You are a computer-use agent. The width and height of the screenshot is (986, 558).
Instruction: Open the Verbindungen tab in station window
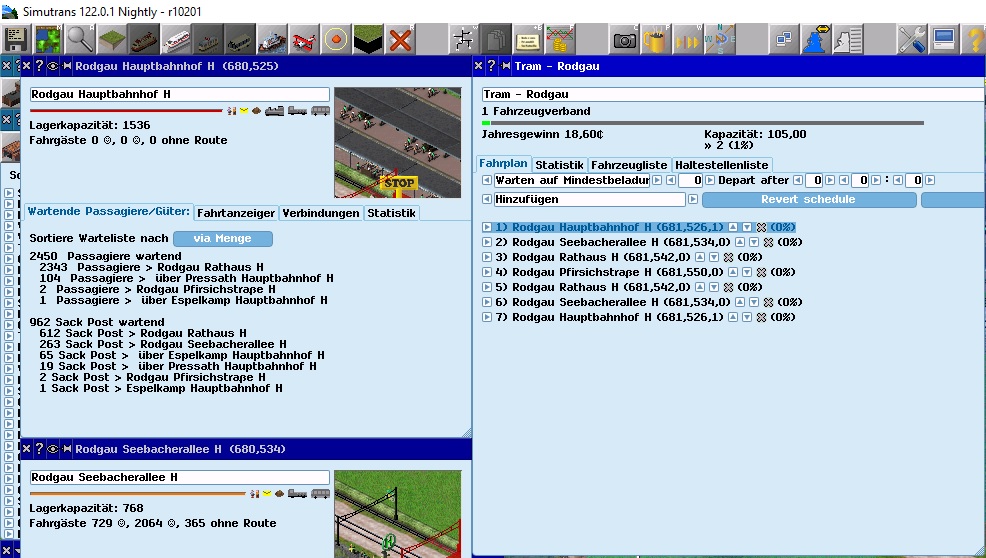(x=320, y=213)
